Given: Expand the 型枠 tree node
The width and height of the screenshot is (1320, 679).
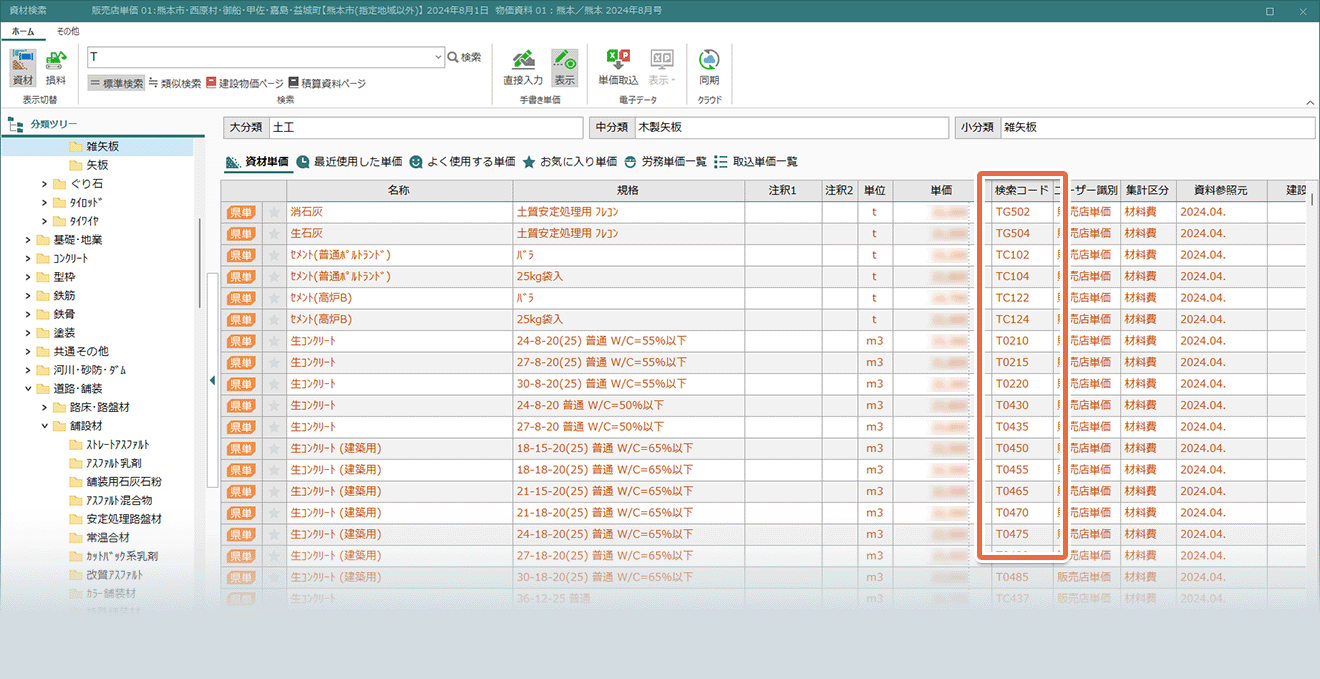Looking at the screenshot, I should (x=28, y=277).
